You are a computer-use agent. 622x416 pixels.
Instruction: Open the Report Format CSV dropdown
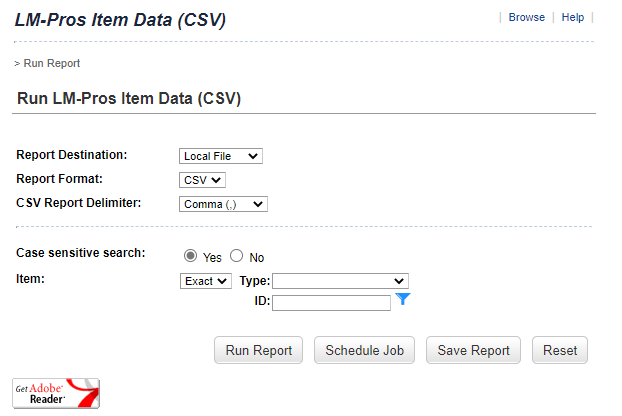click(203, 180)
